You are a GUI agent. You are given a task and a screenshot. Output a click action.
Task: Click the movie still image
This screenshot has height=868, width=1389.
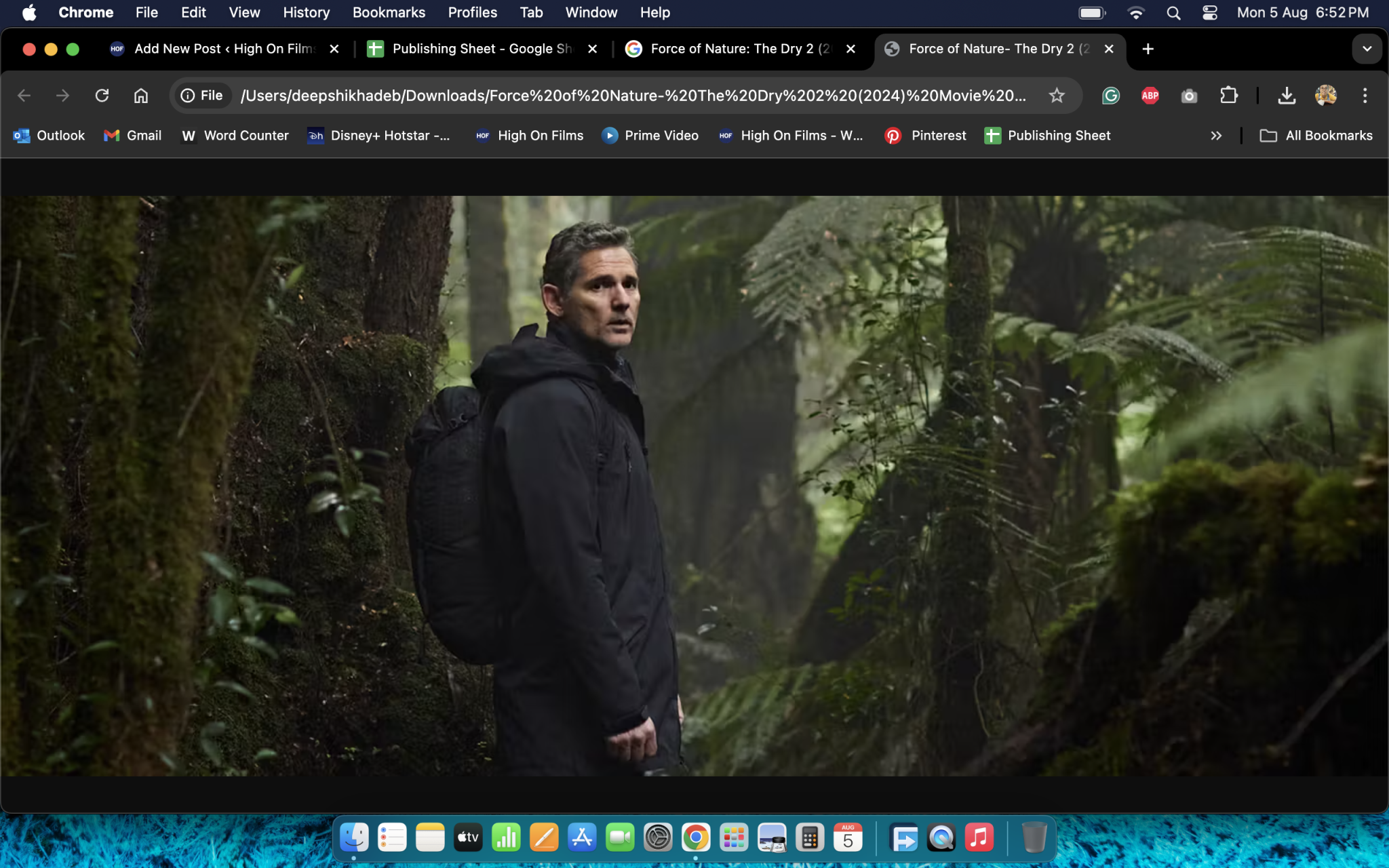pyautogui.click(x=694, y=486)
